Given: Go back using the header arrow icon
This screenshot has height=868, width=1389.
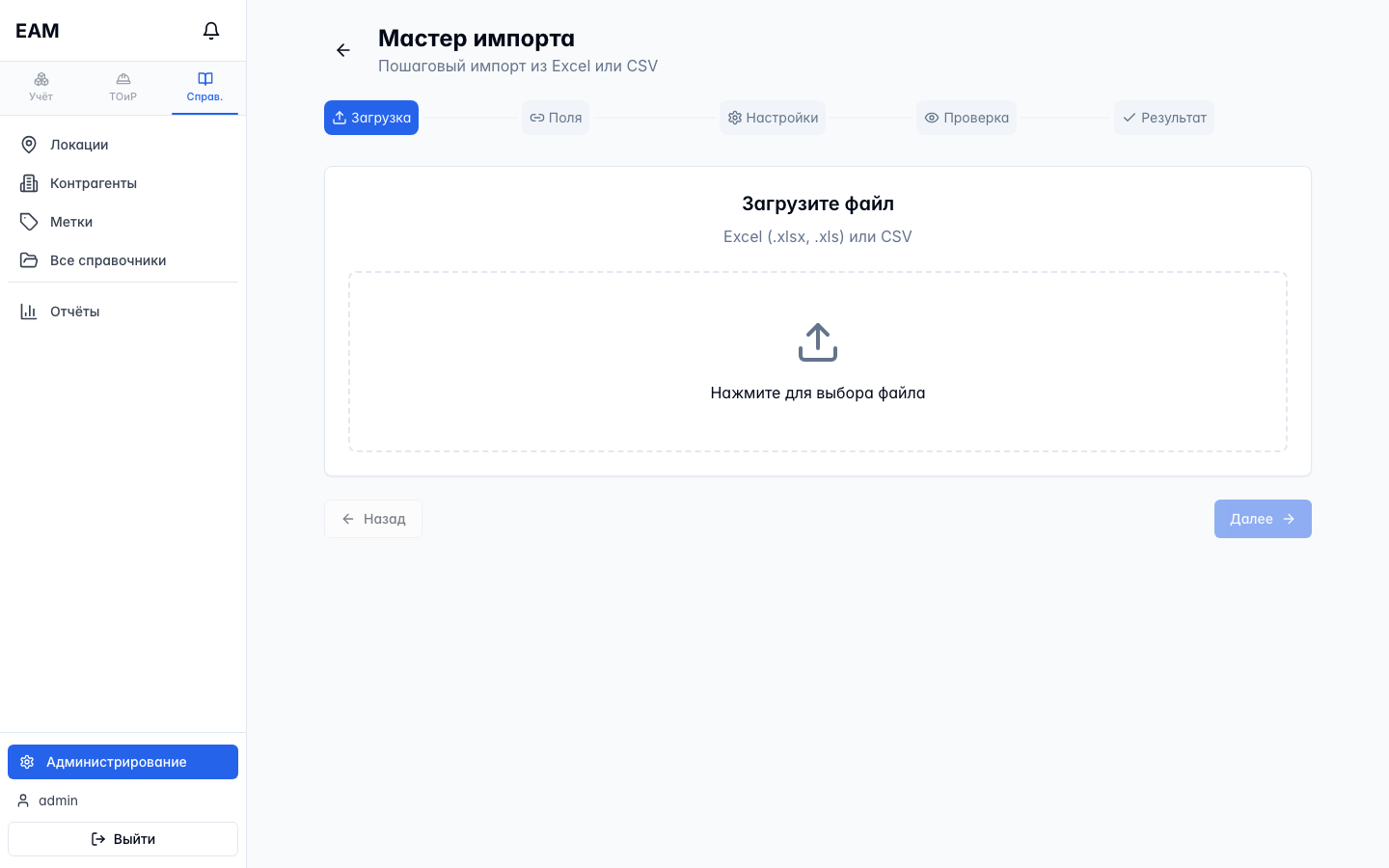Looking at the screenshot, I should pyautogui.click(x=343, y=50).
